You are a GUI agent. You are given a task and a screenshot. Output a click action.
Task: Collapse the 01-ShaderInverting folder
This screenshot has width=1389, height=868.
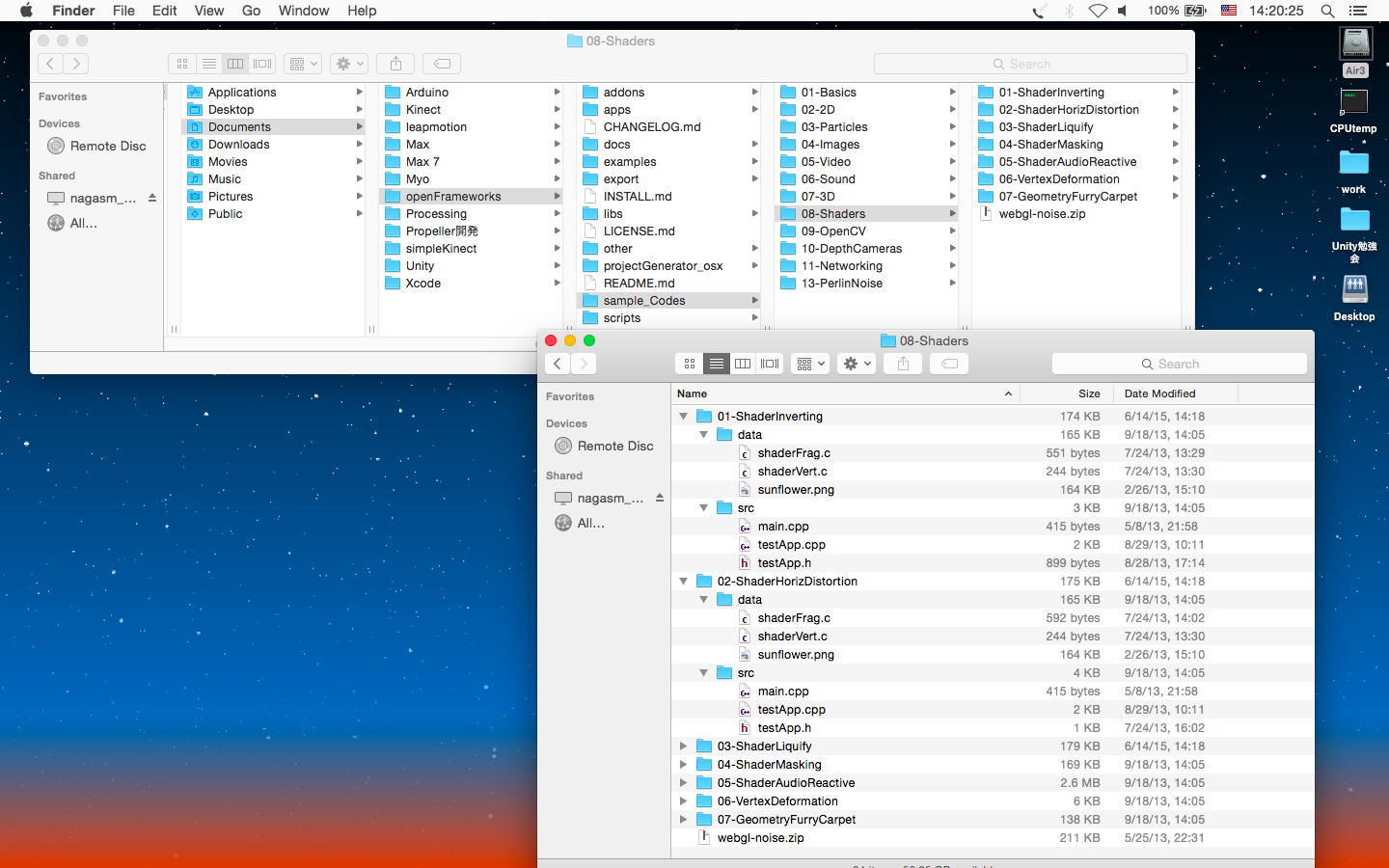tap(684, 417)
